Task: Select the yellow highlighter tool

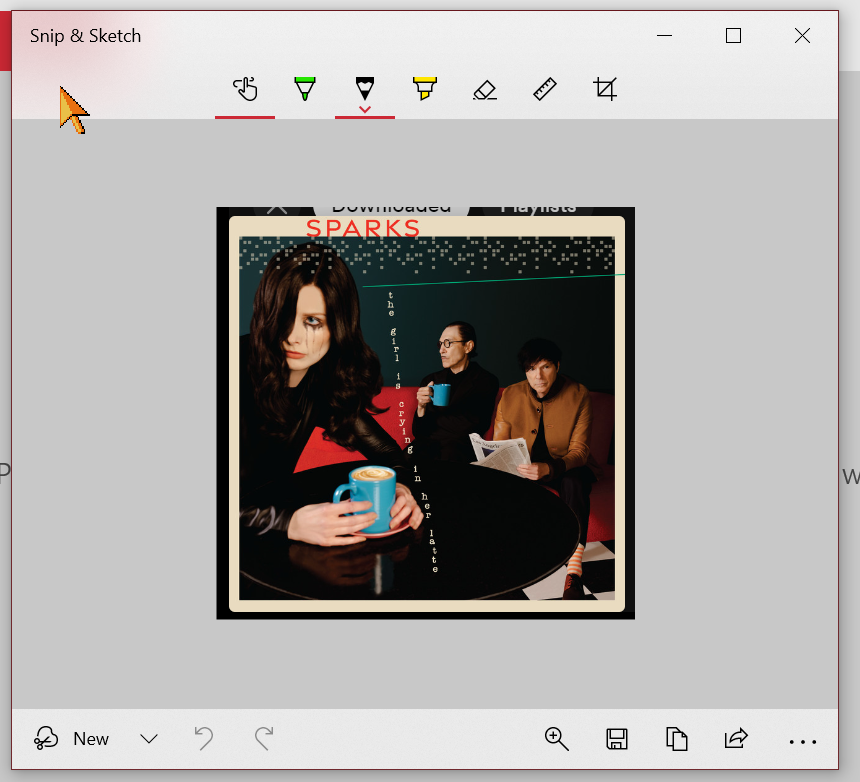Action: 424,89
